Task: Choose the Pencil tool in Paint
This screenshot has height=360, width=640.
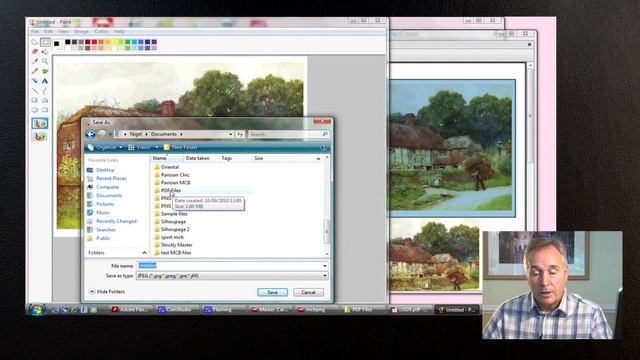Action: [x=35, y=71]
